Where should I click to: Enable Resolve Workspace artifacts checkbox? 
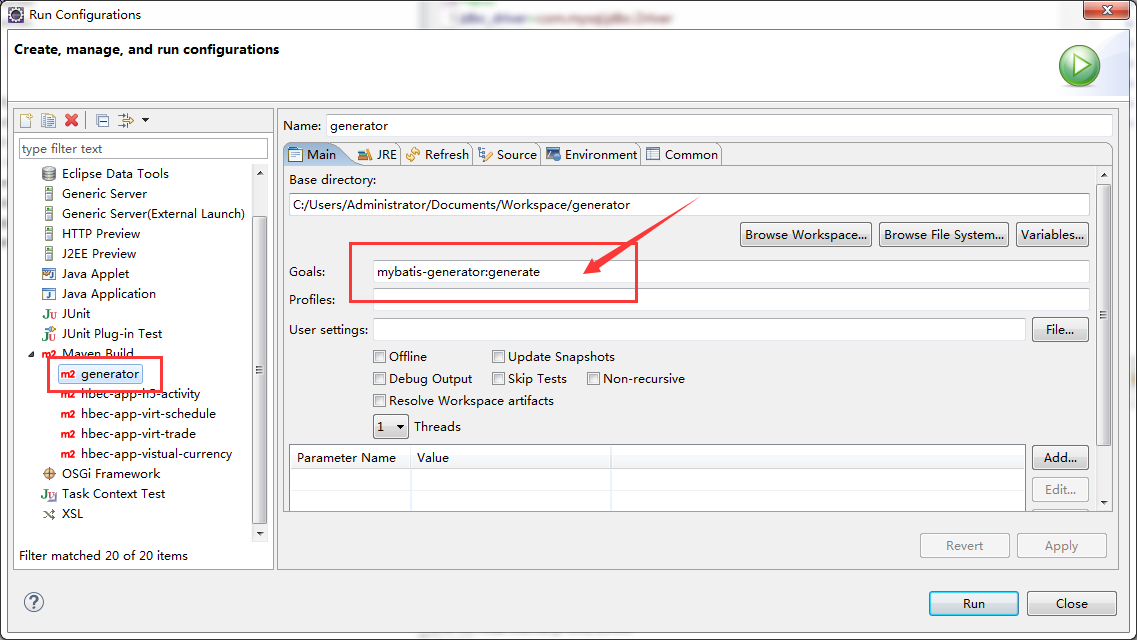click(379, 401)
